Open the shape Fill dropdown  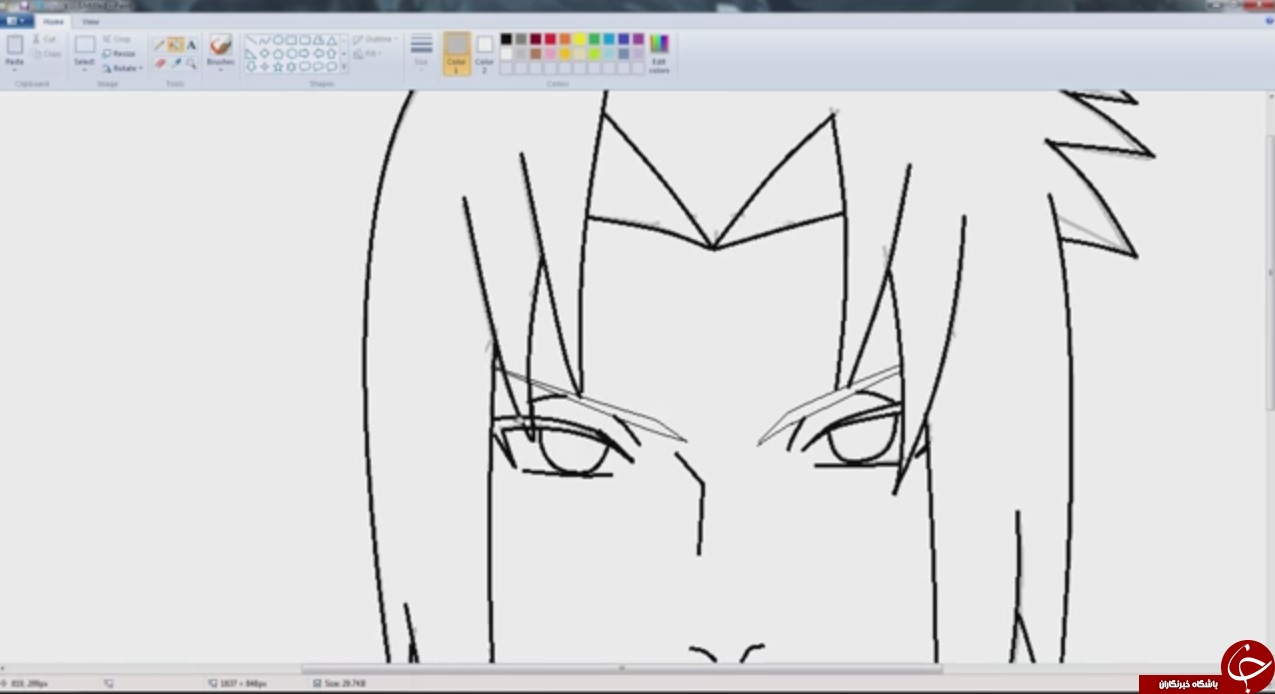(x=366, y=54)
